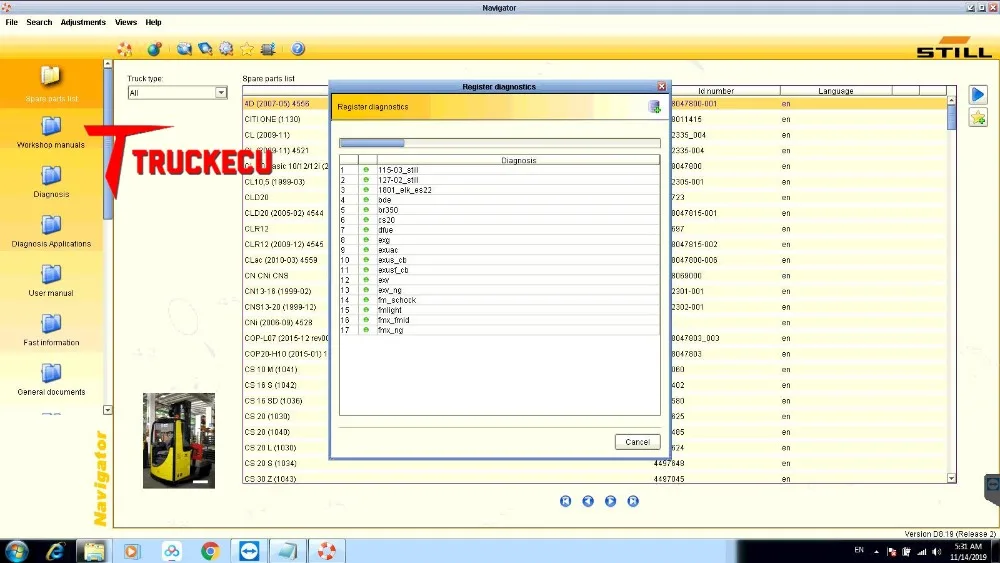Image resolution: width=1000 pixels, height=563 pixels.
Task: Select diagnosis row dfue
Action: coord(499,230)
